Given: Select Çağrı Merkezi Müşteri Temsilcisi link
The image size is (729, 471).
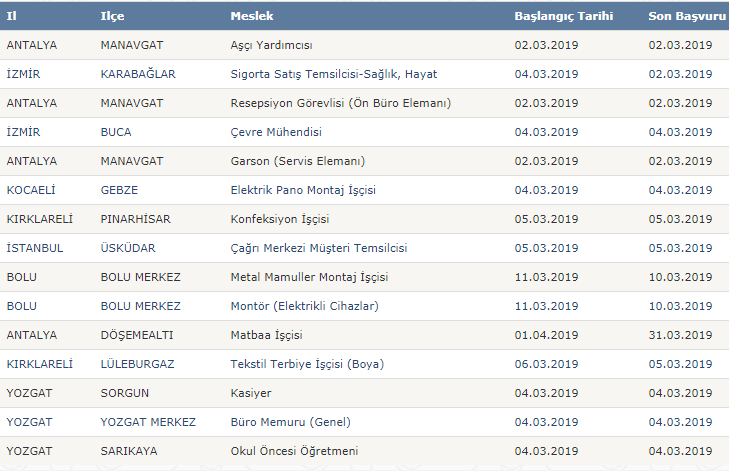Looking at the screenshot, I should pos(319,248).
